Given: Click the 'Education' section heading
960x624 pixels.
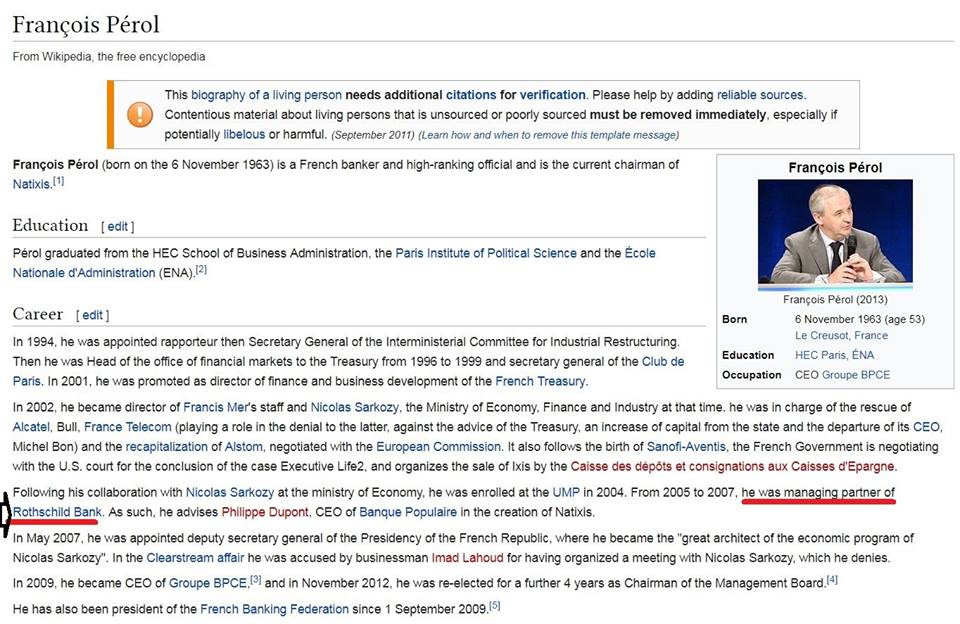Looking at the screenshot, I should point(50,225).
